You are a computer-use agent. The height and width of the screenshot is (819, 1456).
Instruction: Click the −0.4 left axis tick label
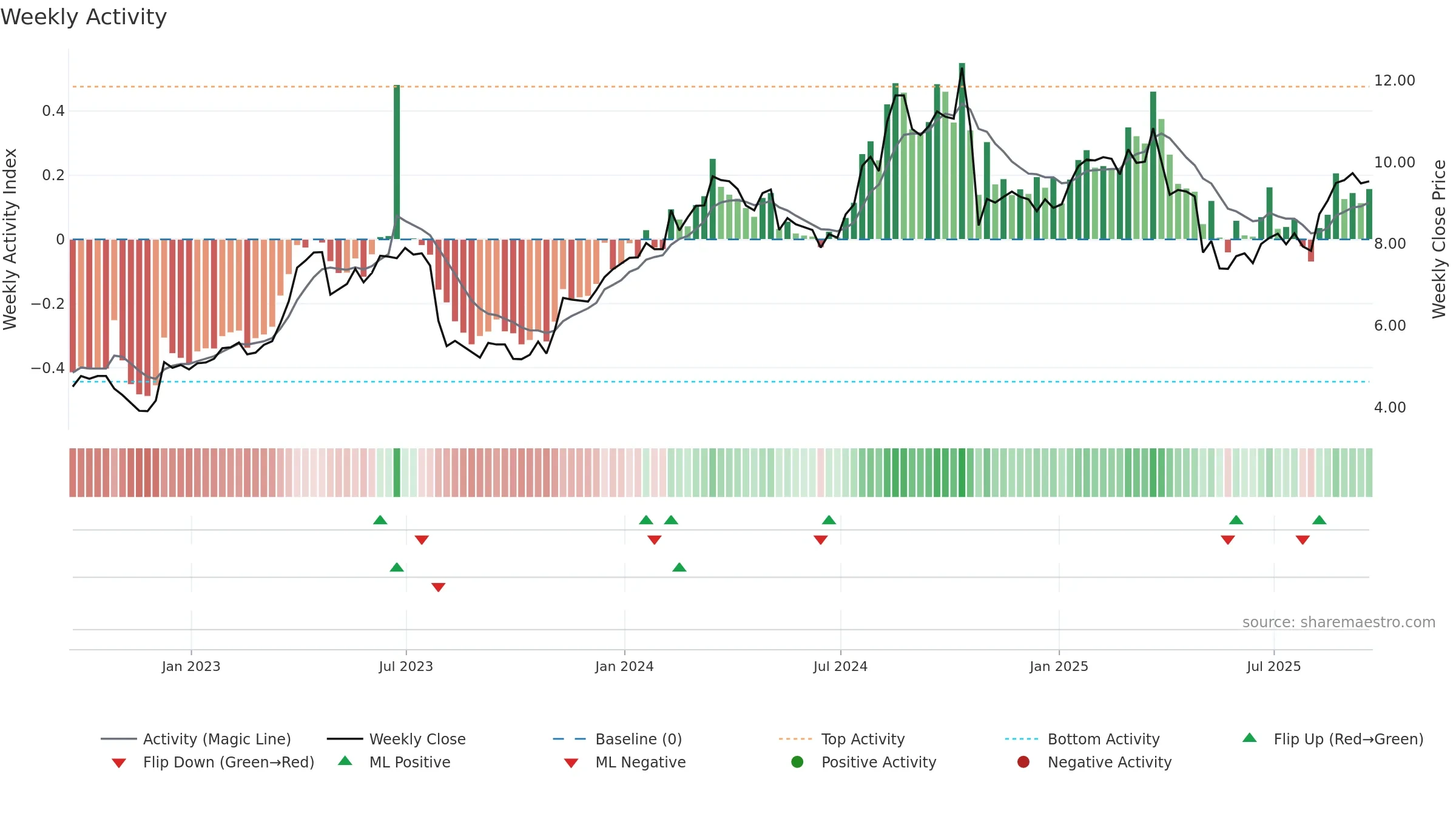47,368
